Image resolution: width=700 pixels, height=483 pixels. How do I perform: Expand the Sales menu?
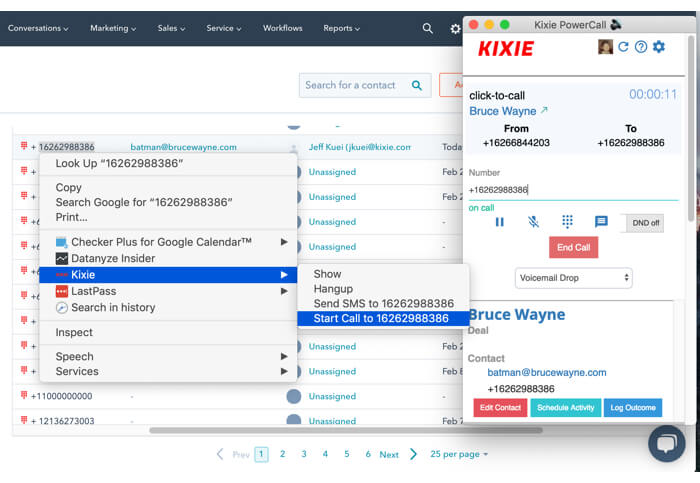(171, 28)
